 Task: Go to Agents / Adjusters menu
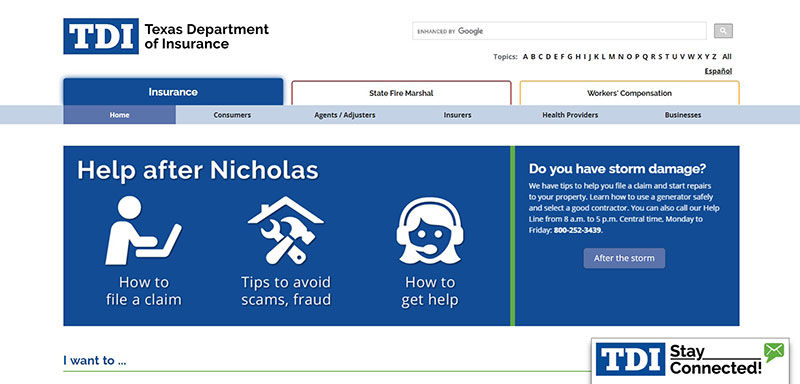345,115
